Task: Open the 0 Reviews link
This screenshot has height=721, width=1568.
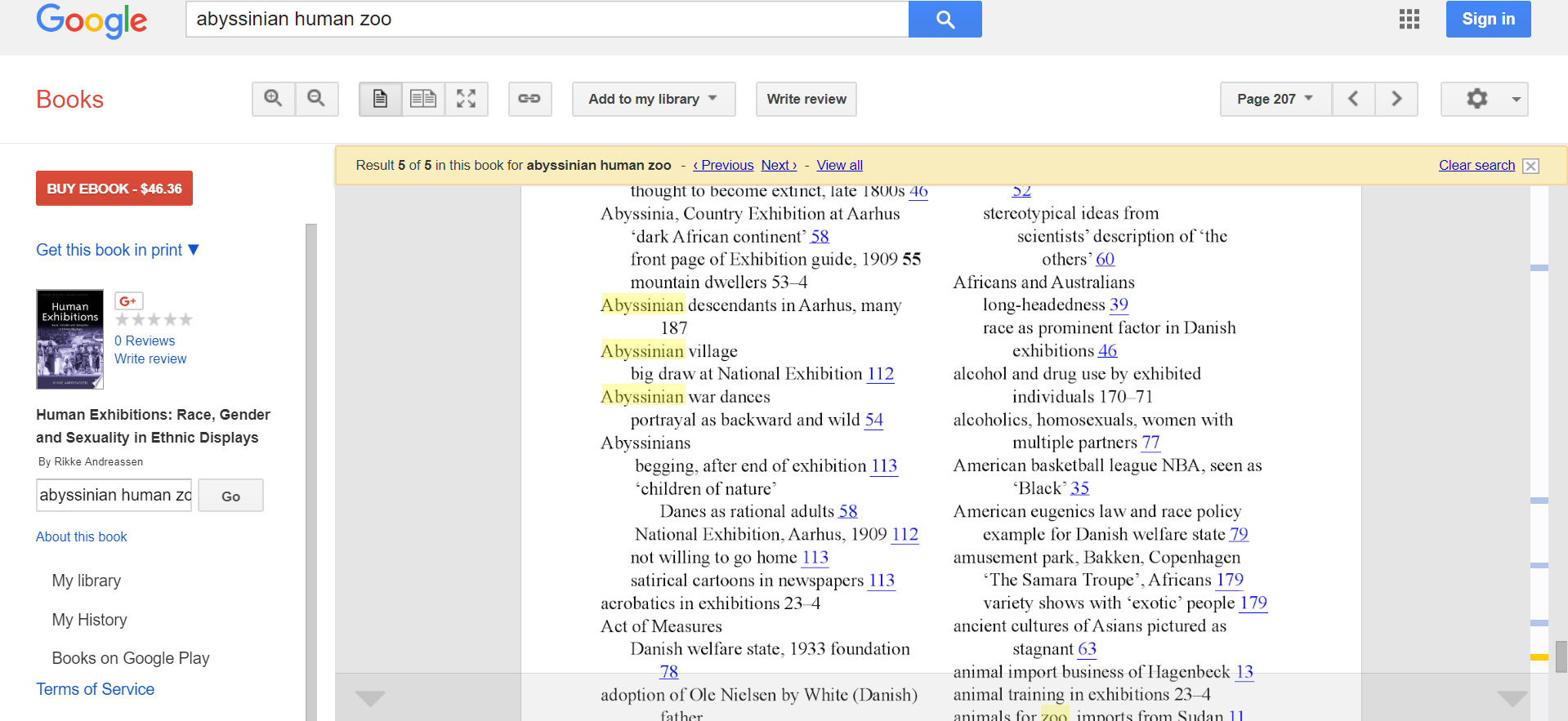Action: (145, 340)
